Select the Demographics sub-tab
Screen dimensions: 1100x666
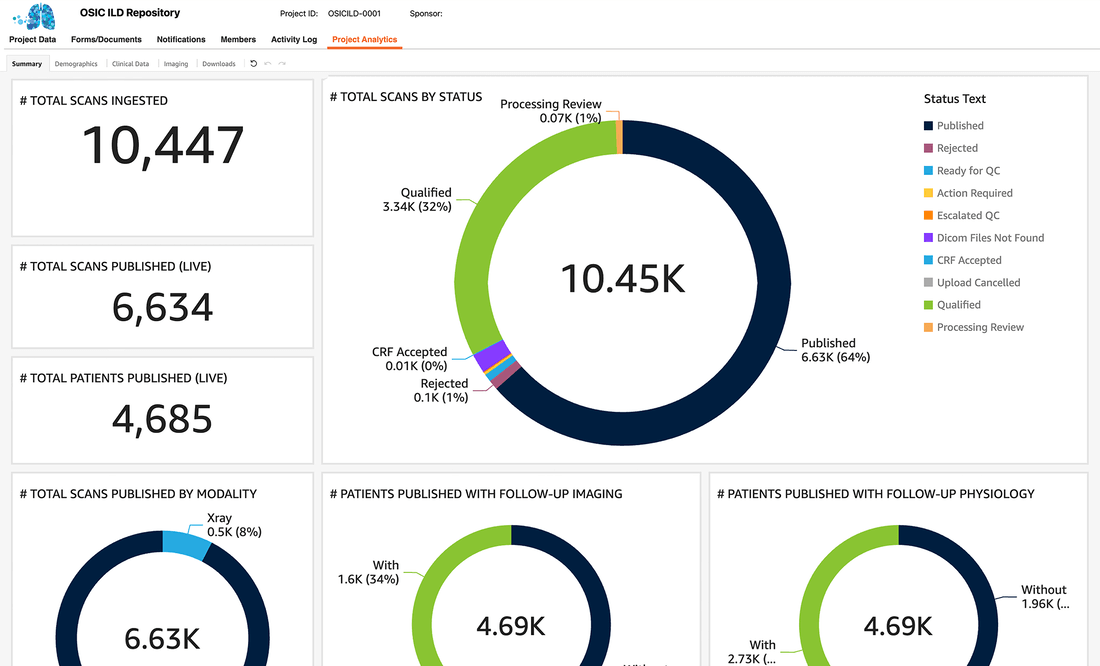tap(76, 64)
